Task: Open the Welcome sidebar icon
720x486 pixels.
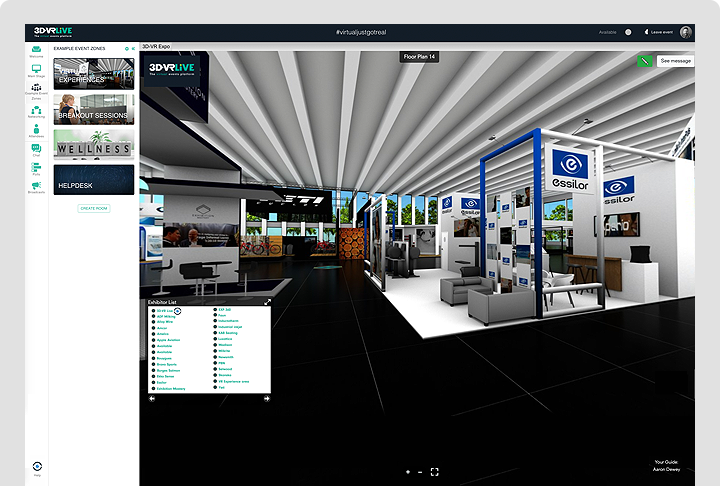Action: (37, 50)
